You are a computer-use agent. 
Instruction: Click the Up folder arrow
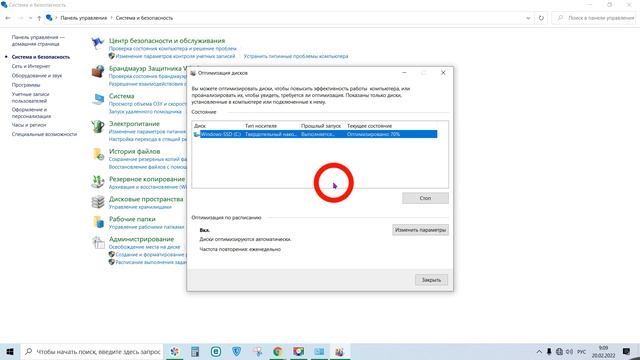(39, 18)
